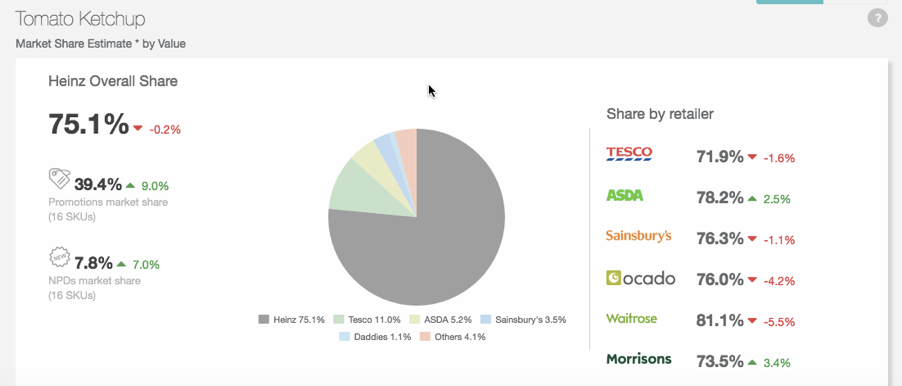The width and height of the screenshot is (902, 386).
Task: Select the Sainsbury's retailer logo
Action: [x=639, y=236]
